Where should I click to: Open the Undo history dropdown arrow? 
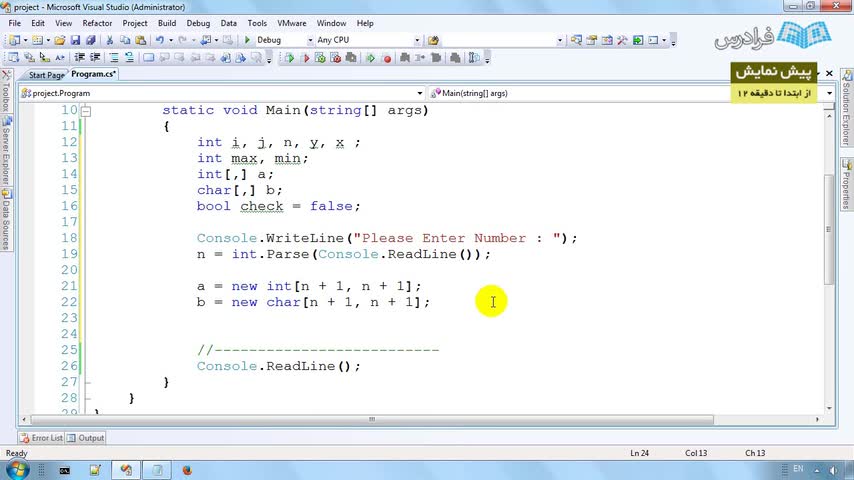point(170,40)
